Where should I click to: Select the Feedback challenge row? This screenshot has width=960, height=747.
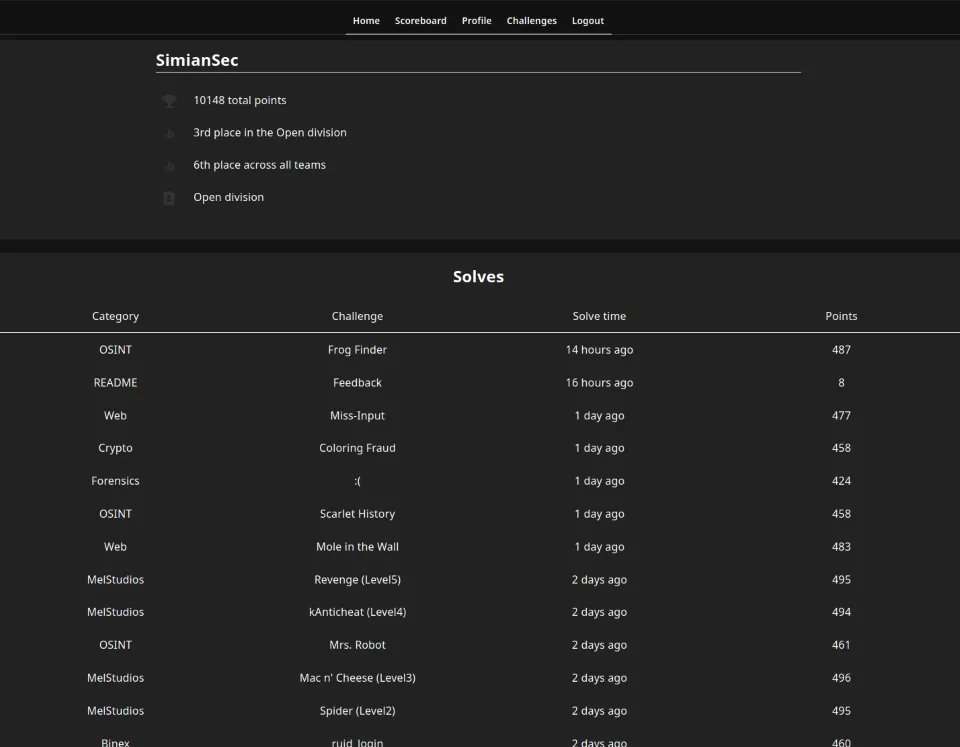[357, 383]
